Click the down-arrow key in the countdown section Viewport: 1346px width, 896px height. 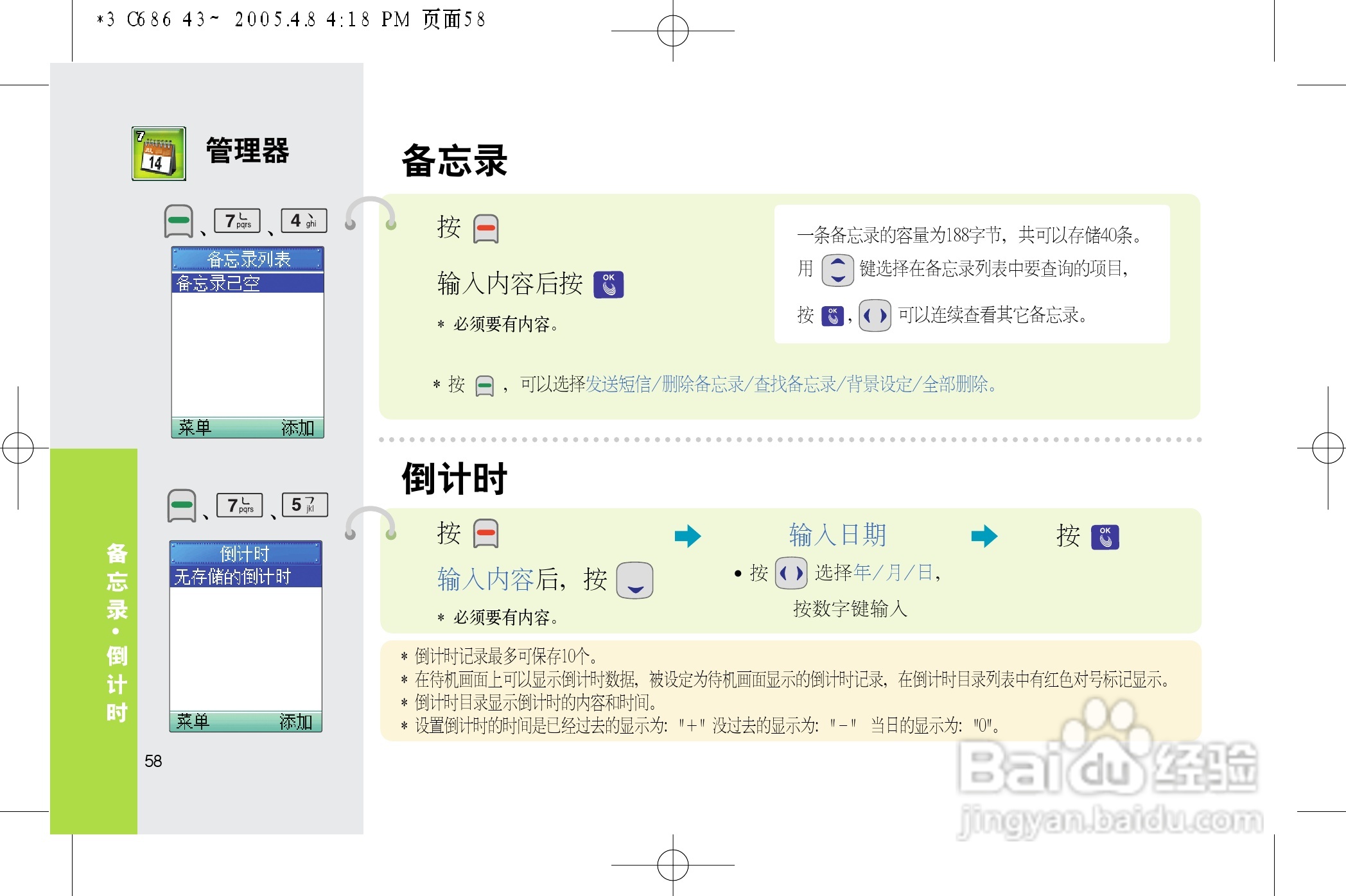tap(634, 580)
